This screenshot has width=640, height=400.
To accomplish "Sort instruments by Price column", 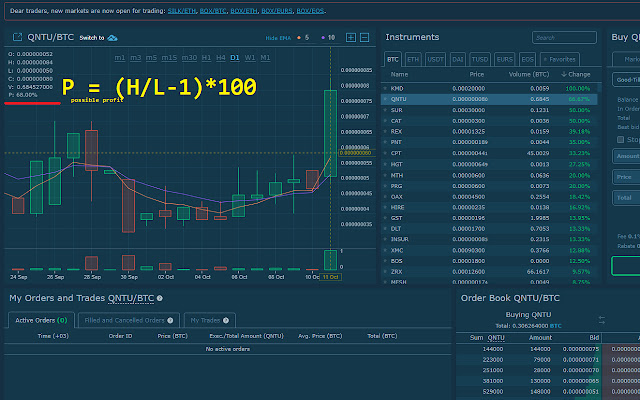I will click(x=476, y=74).
